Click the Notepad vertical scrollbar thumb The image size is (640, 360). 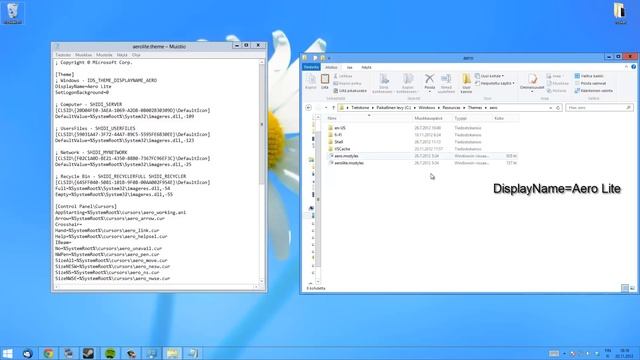(x=262, y=124)
